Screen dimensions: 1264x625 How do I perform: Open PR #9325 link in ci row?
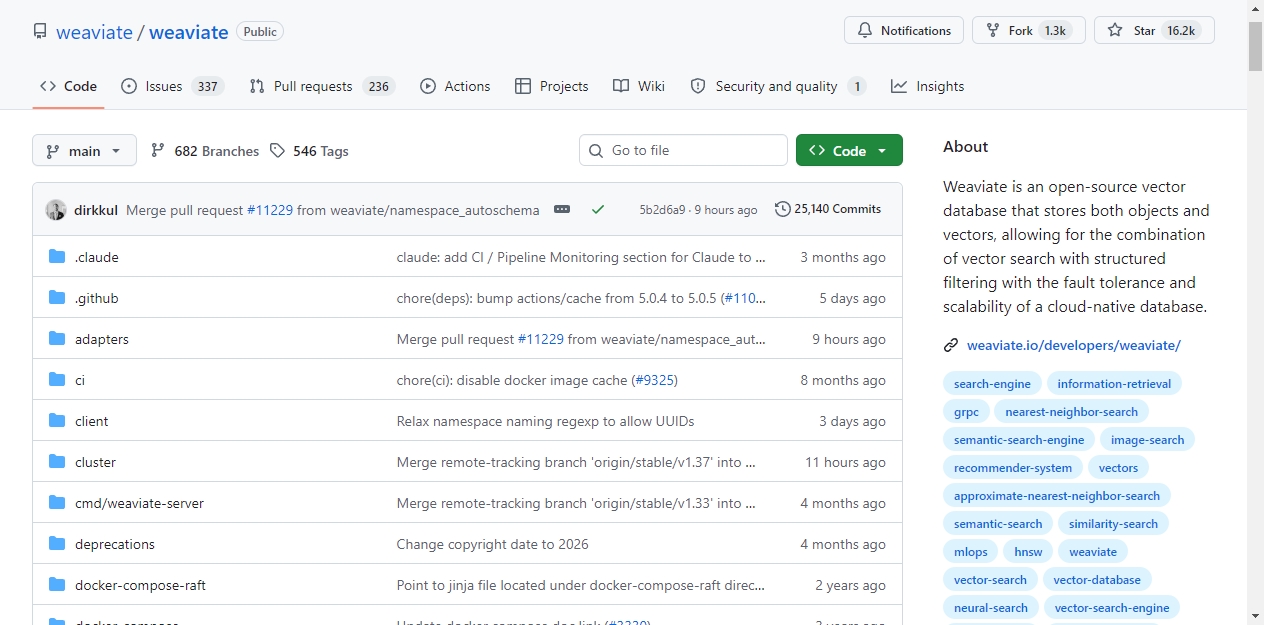(x=654, y=380)
